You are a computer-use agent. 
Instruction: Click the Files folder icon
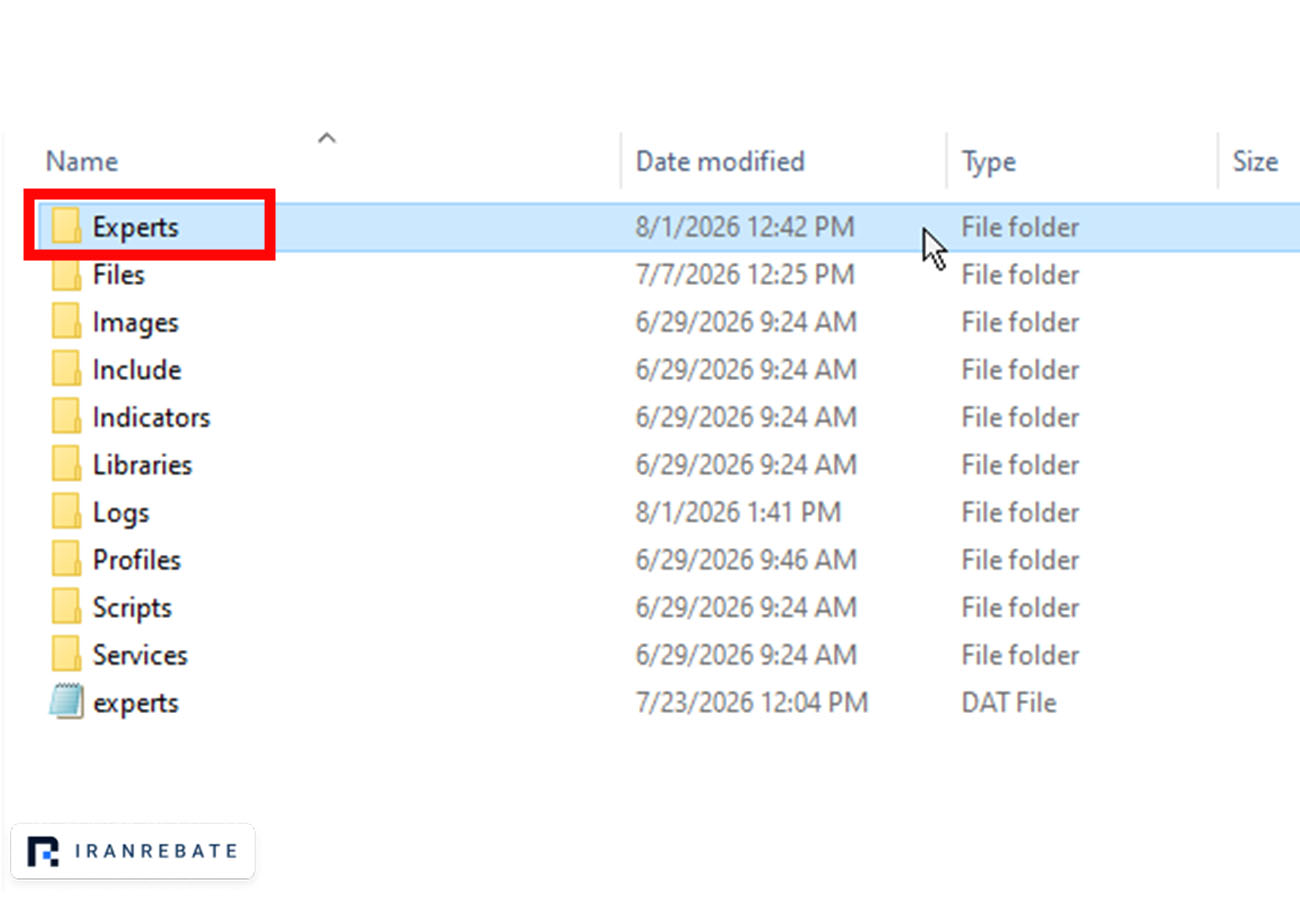pyautogui.click(x=66, y=275)
